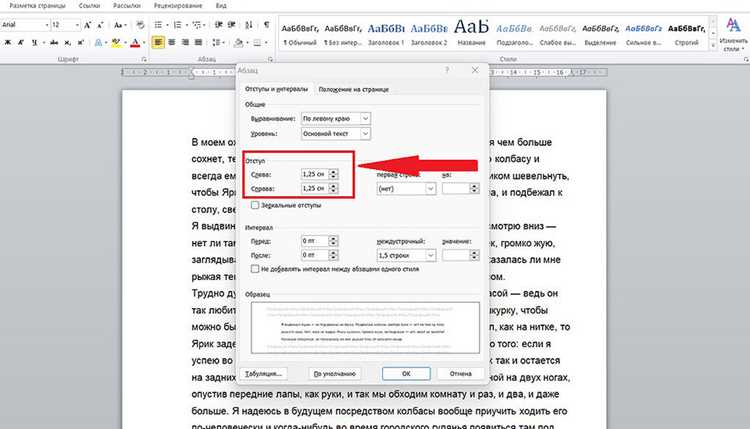Click the borders icon in ribbon

(x=257, y=43)
